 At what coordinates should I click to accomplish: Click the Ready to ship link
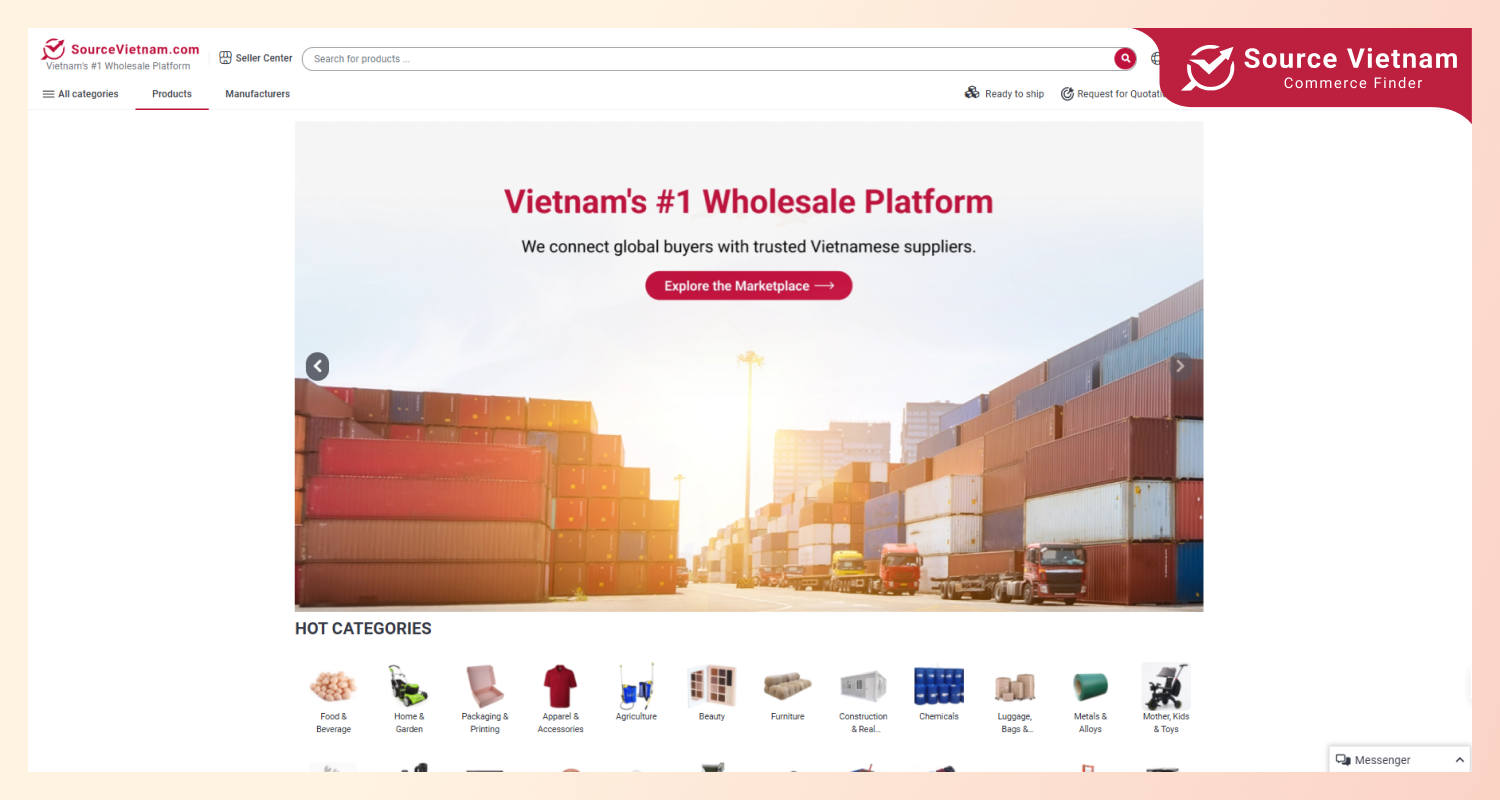coord(1004,94)
